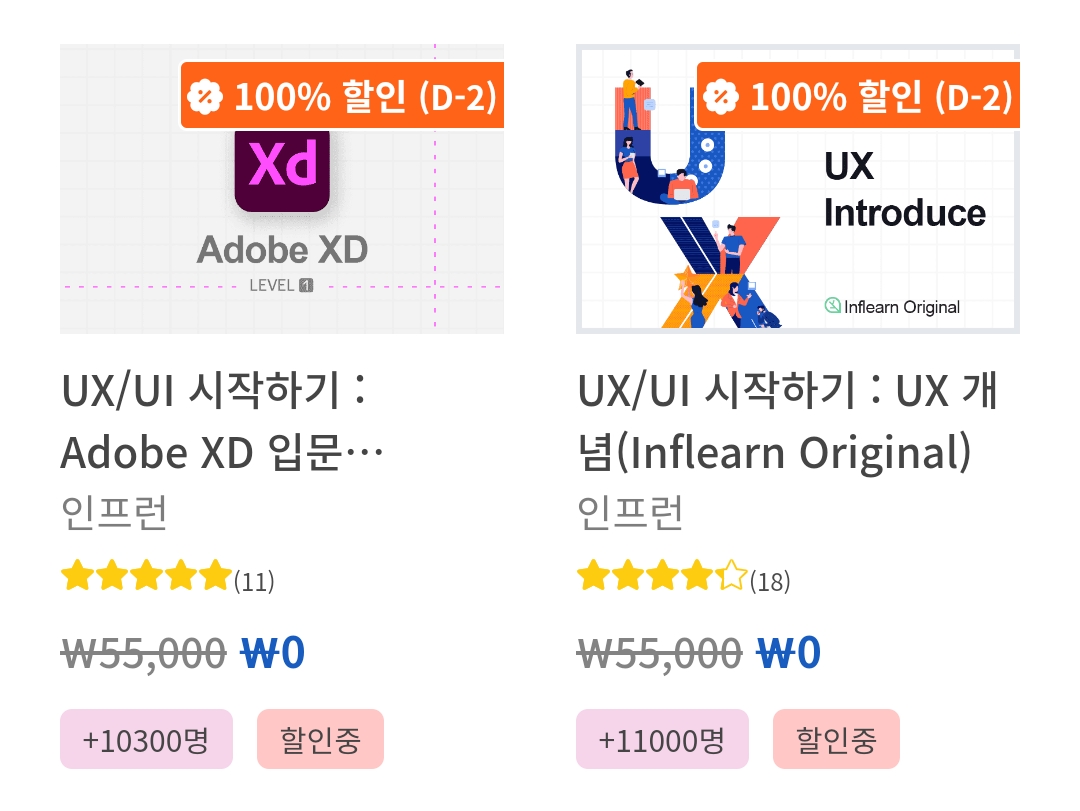The image size is (1080, 811).
Task: Click the Xd logo icon
Action: 282,169
